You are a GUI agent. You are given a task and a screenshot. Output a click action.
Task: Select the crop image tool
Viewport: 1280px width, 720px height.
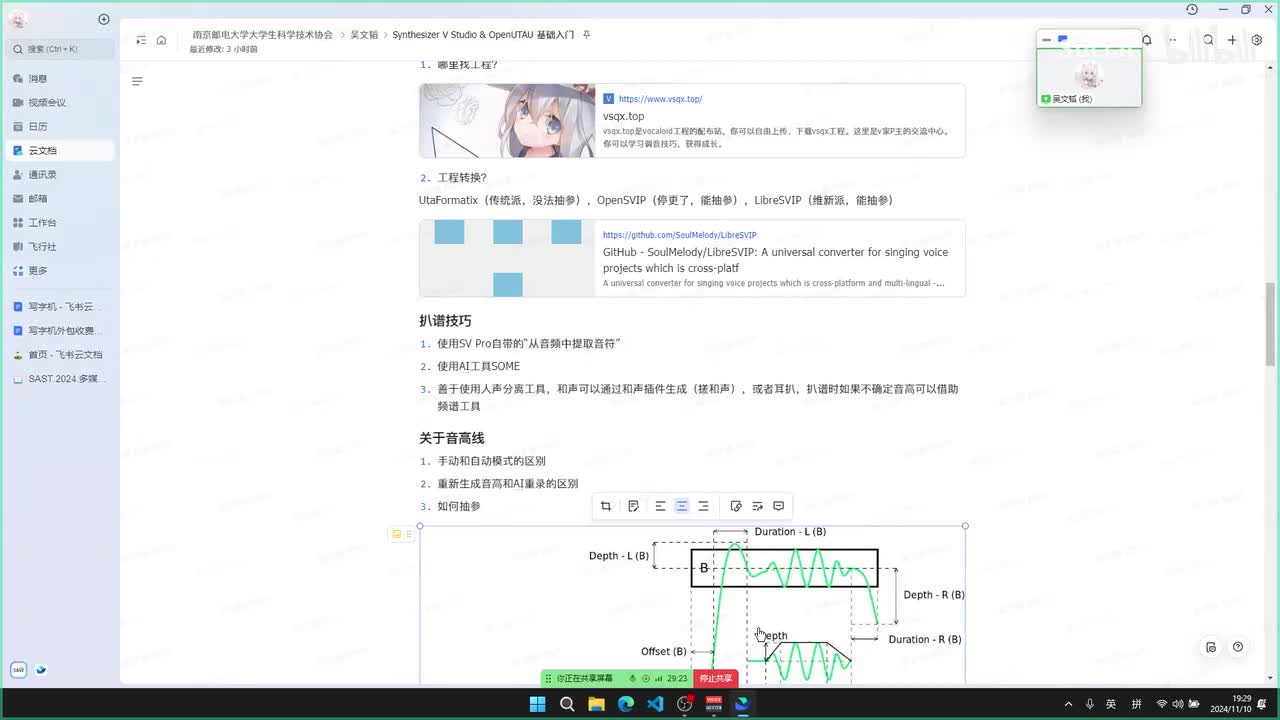point(606,506)
